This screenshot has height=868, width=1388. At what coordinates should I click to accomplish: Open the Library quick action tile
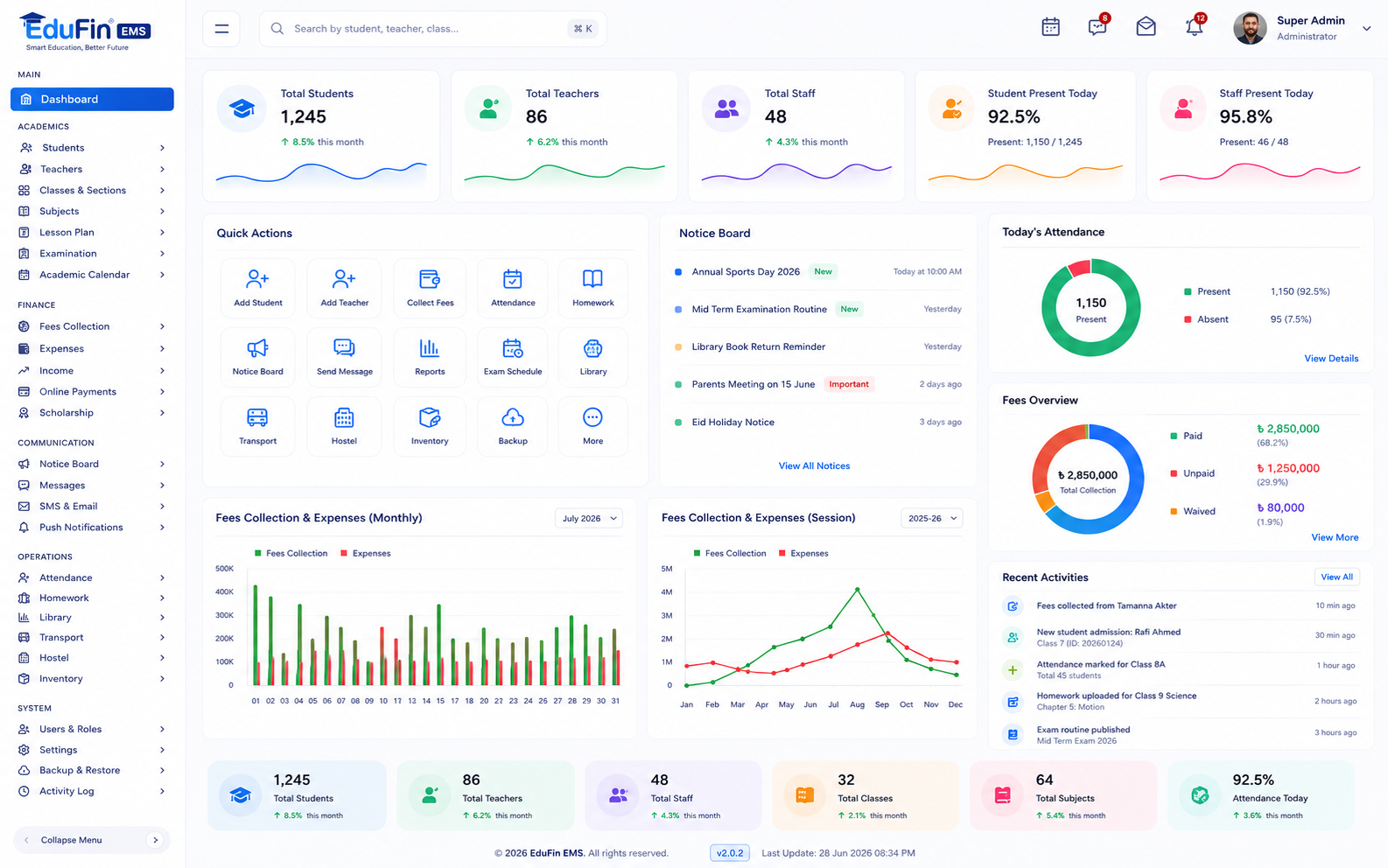[593, 357]
